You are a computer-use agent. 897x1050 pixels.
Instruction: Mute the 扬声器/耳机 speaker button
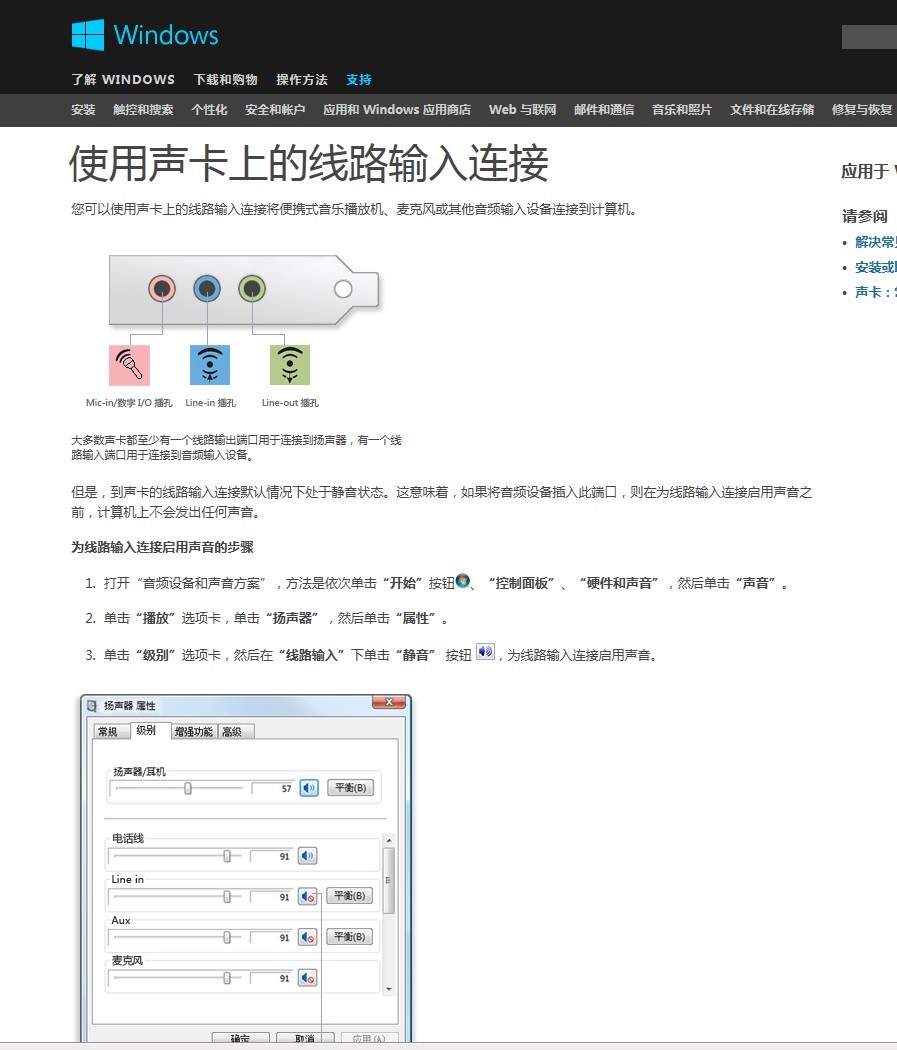(x=309, y=788)
